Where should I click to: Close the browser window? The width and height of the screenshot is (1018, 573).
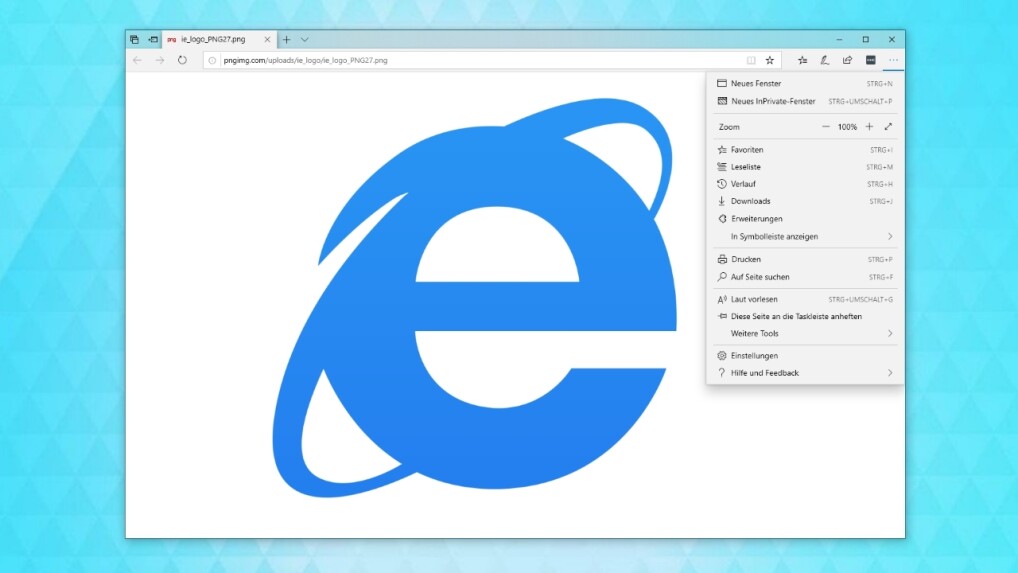point(892,40)
